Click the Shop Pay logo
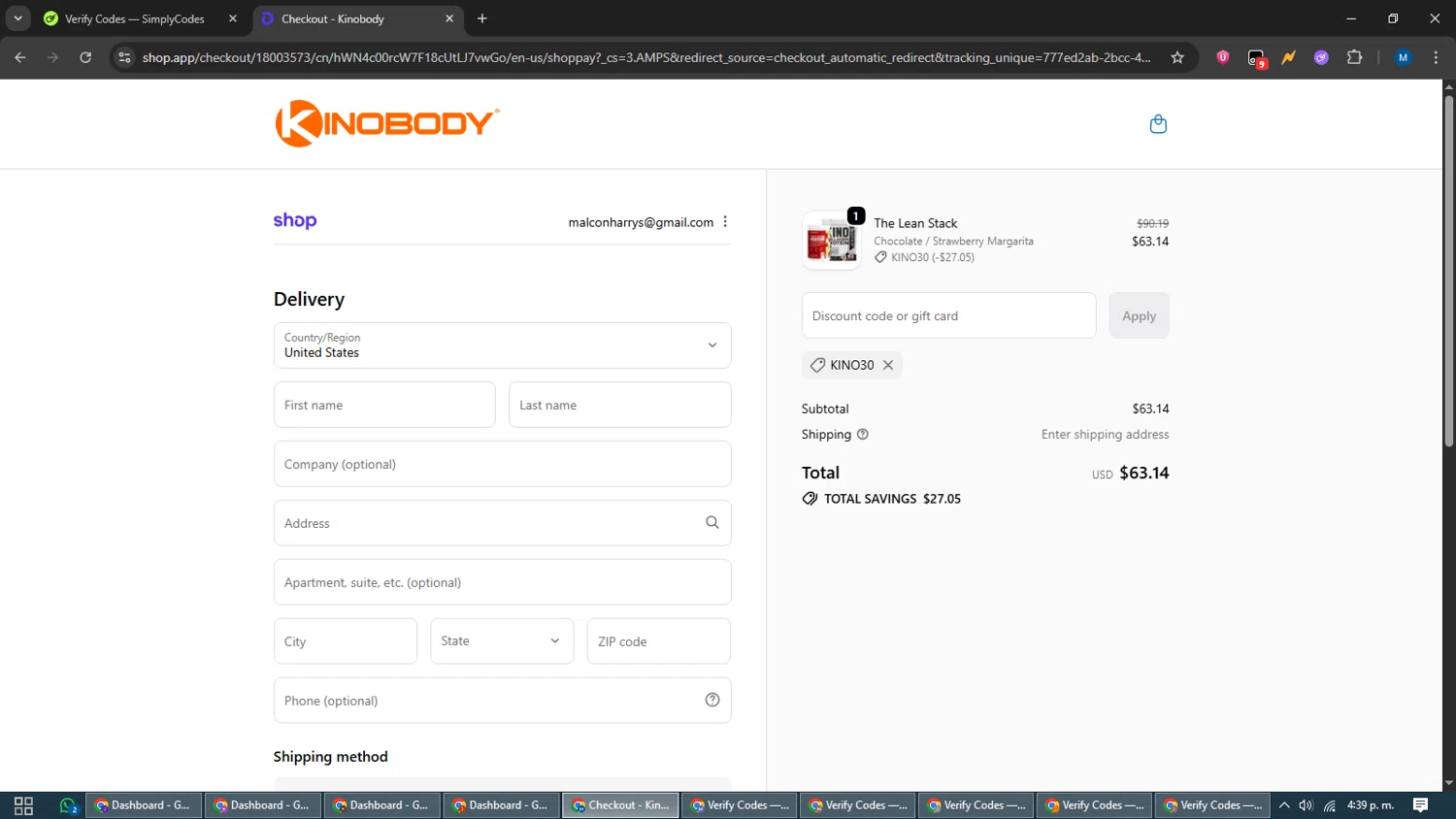Image resolution: width=1456 pixels, height=819 pixels. point(295,221)
